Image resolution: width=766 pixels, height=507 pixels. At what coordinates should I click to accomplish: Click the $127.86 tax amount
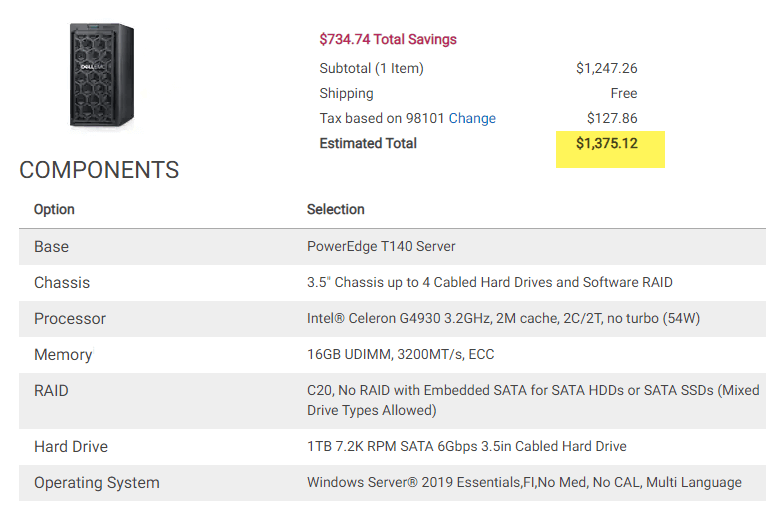(612, 118)
